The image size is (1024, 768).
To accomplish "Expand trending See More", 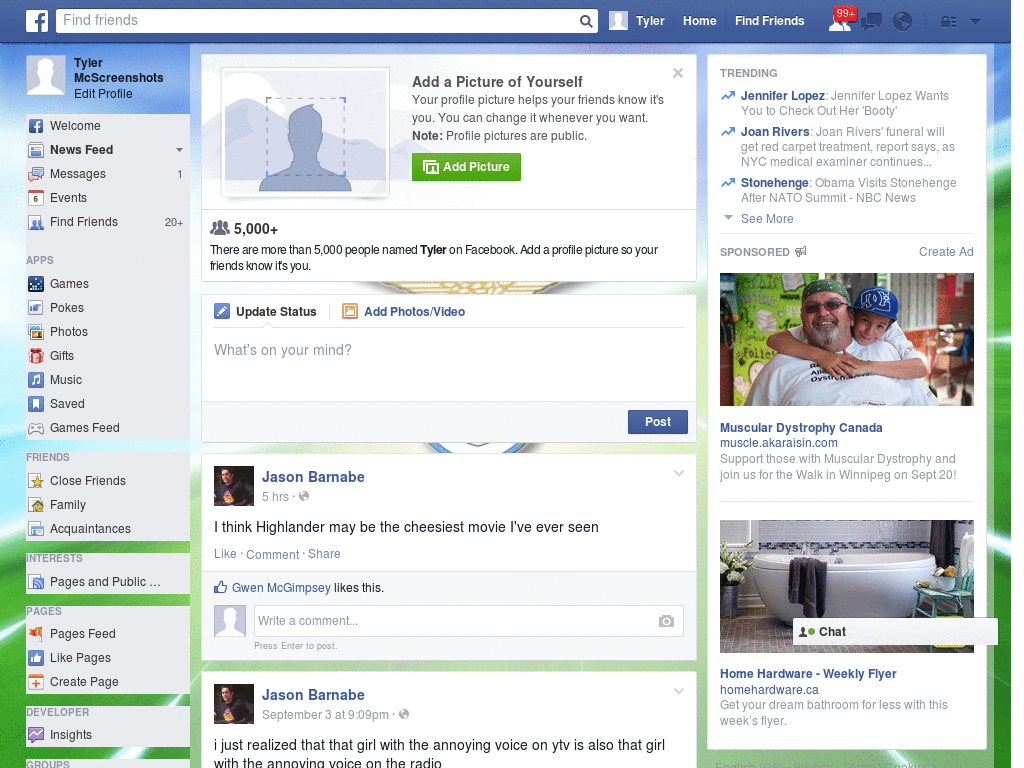I will click(767, 219).
